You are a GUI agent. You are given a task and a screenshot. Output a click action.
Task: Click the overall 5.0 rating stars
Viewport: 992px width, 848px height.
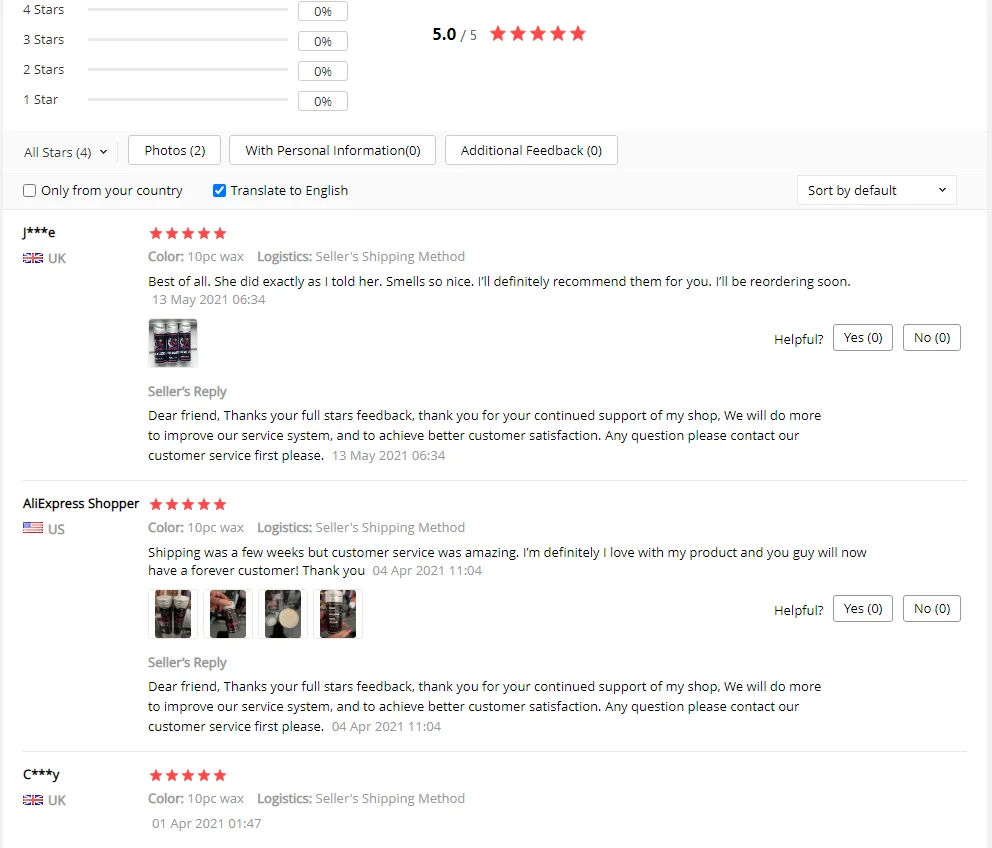tap(538, 34)
